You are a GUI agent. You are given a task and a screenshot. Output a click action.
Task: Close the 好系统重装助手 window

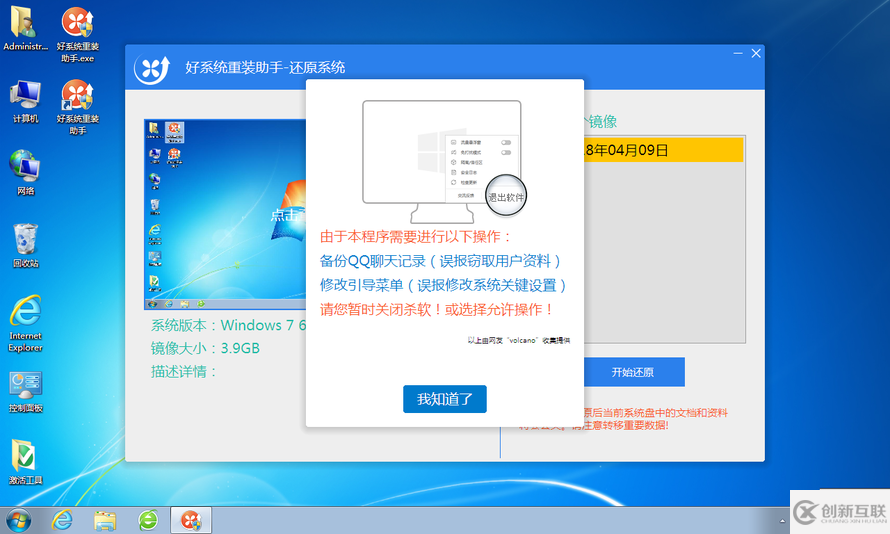tap(756, 53)
